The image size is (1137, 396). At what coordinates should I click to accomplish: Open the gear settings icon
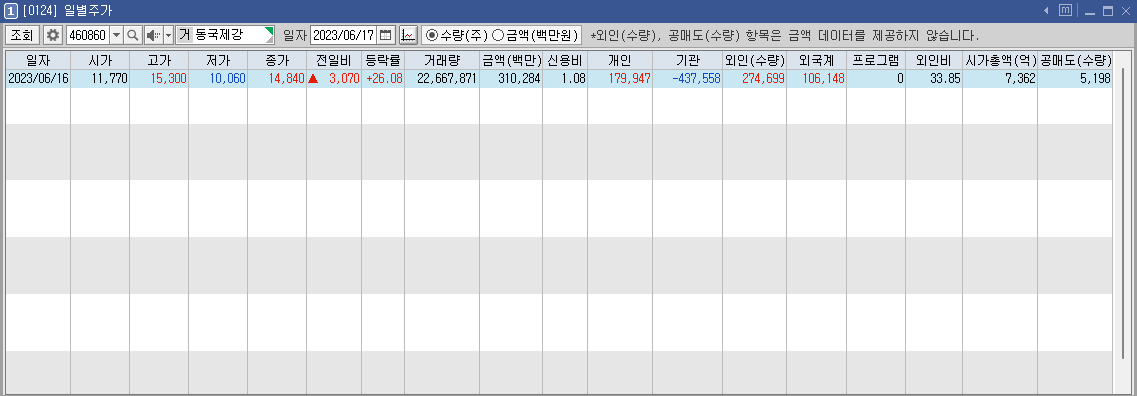53,35
